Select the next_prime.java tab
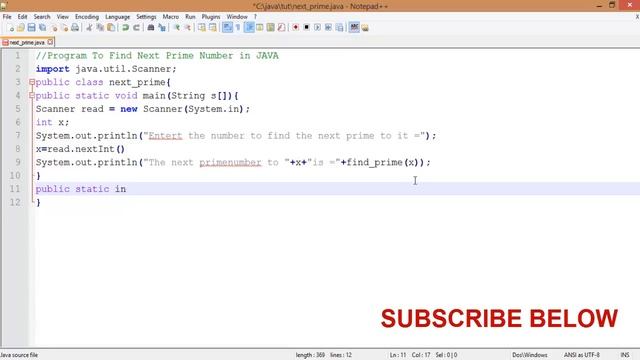This screenshot has width=640, height=360. tap(27, 42)
